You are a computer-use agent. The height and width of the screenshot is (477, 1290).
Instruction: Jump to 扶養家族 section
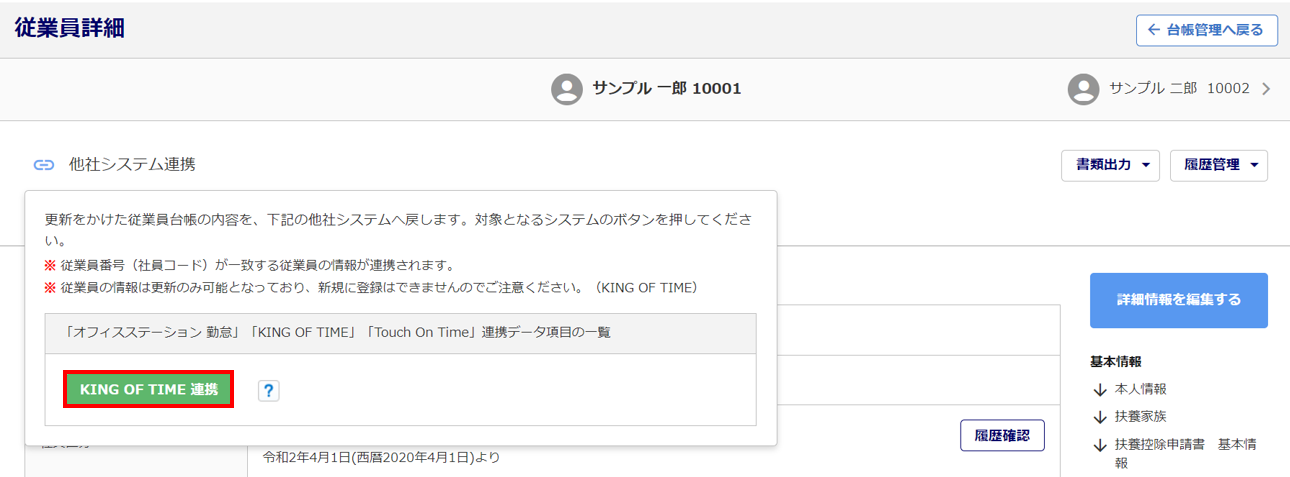click(x=1141, y=416)
